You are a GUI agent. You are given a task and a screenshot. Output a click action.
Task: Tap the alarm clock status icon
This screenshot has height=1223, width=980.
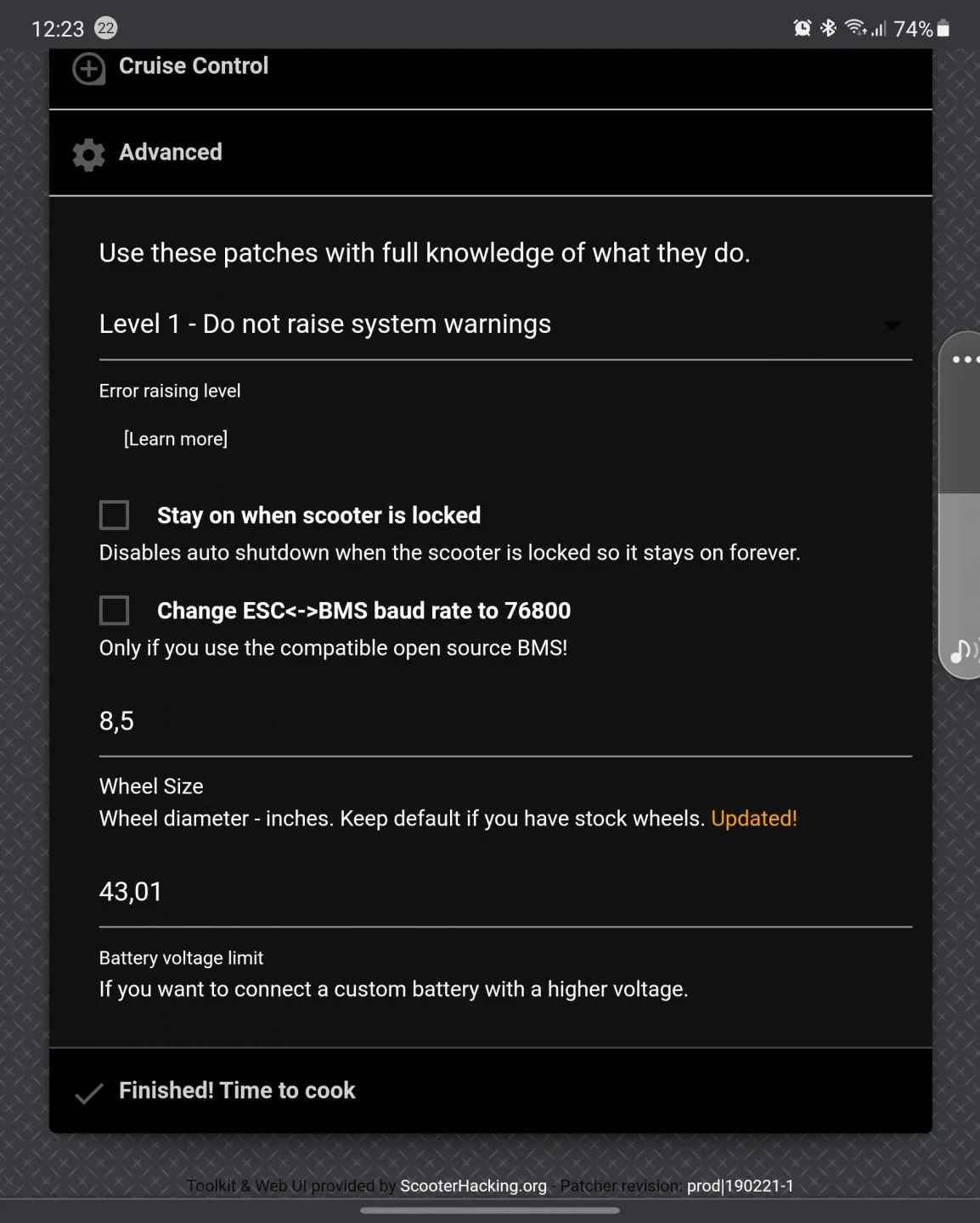point(803,28)
